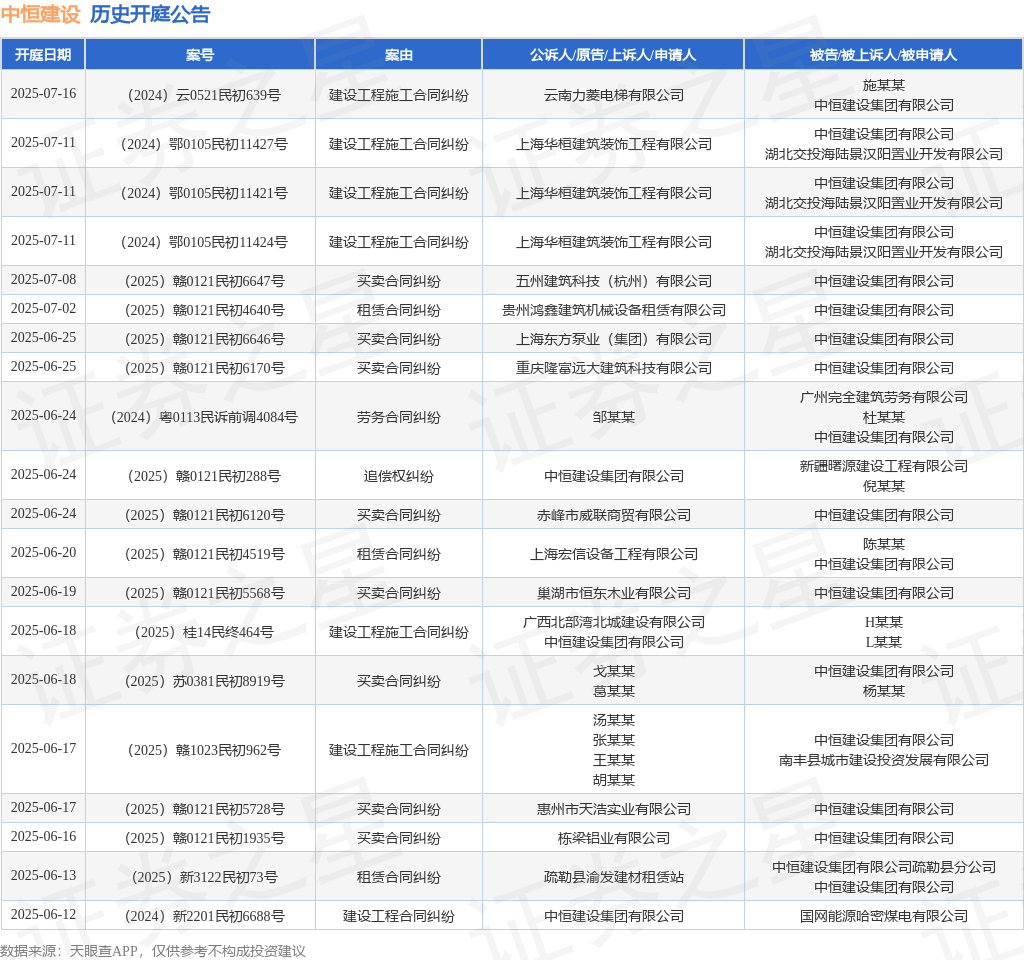The height and width of the screenshot is (960, 1024).
Task: Click the 数据来源 footer note
Action: [153, 951]
